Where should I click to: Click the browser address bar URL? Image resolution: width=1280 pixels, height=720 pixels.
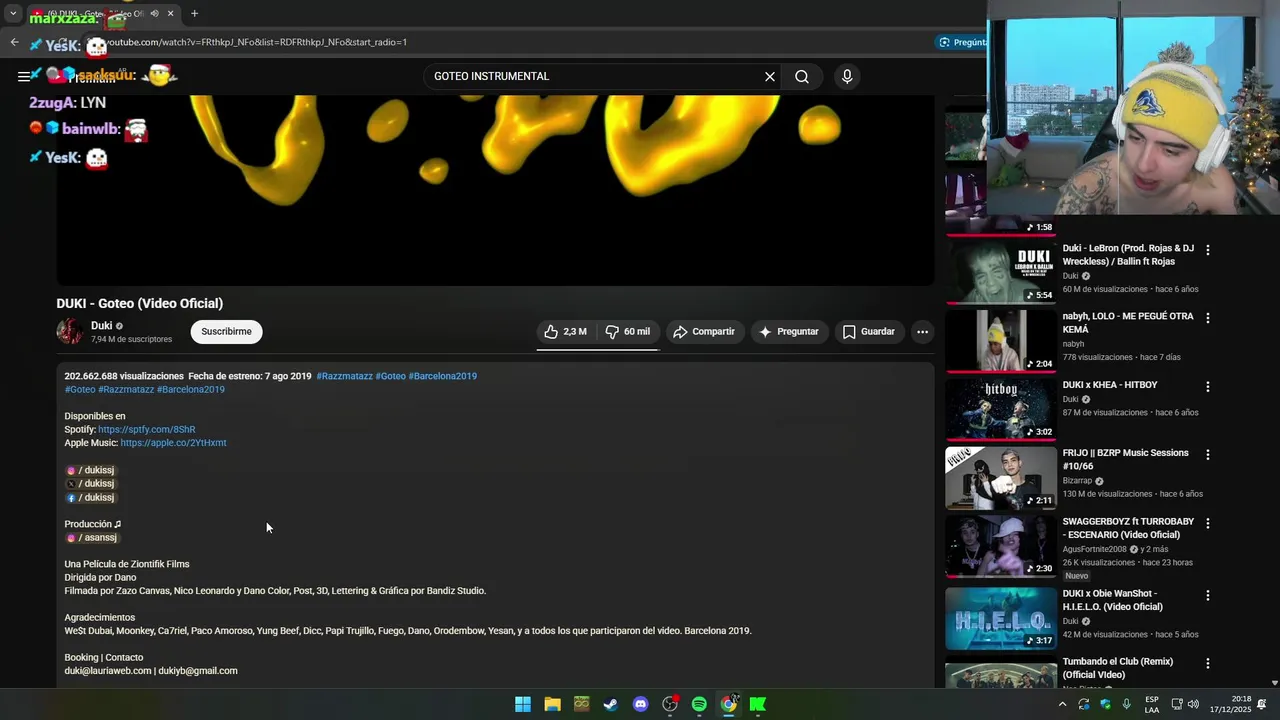(x=255, y=42)
